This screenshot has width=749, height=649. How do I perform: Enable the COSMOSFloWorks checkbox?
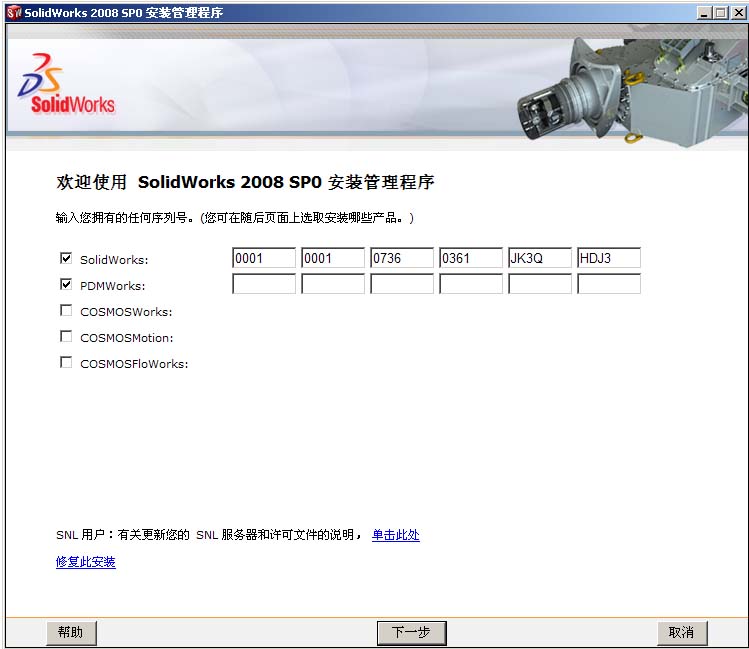[x=66, y=362]
